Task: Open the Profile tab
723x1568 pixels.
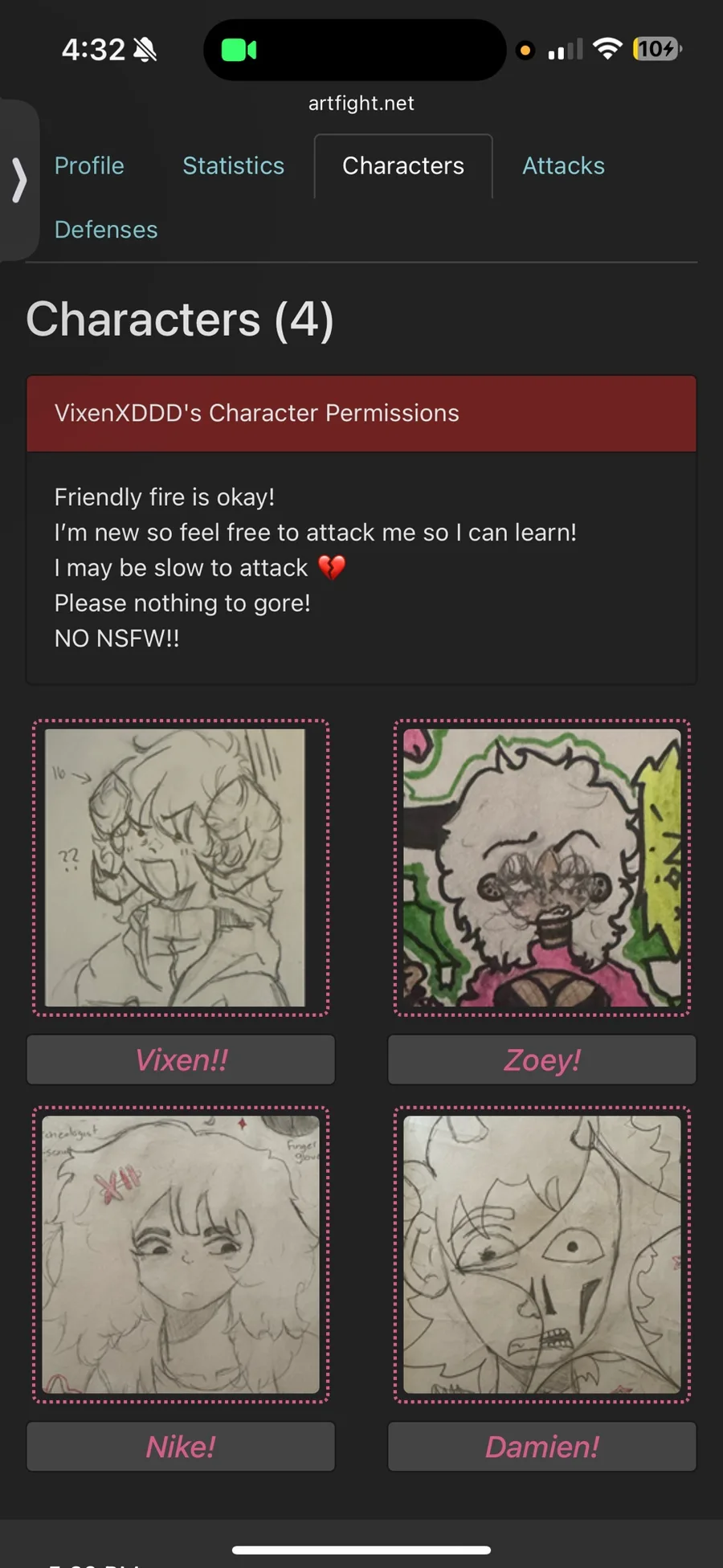Action: (x=89, y=165)
